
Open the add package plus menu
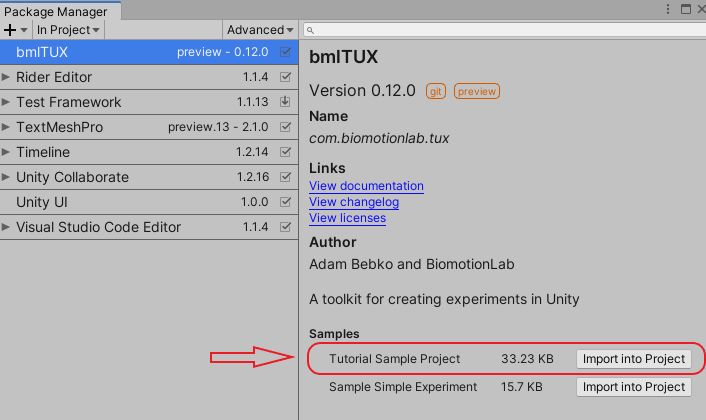tap(15, 30)
